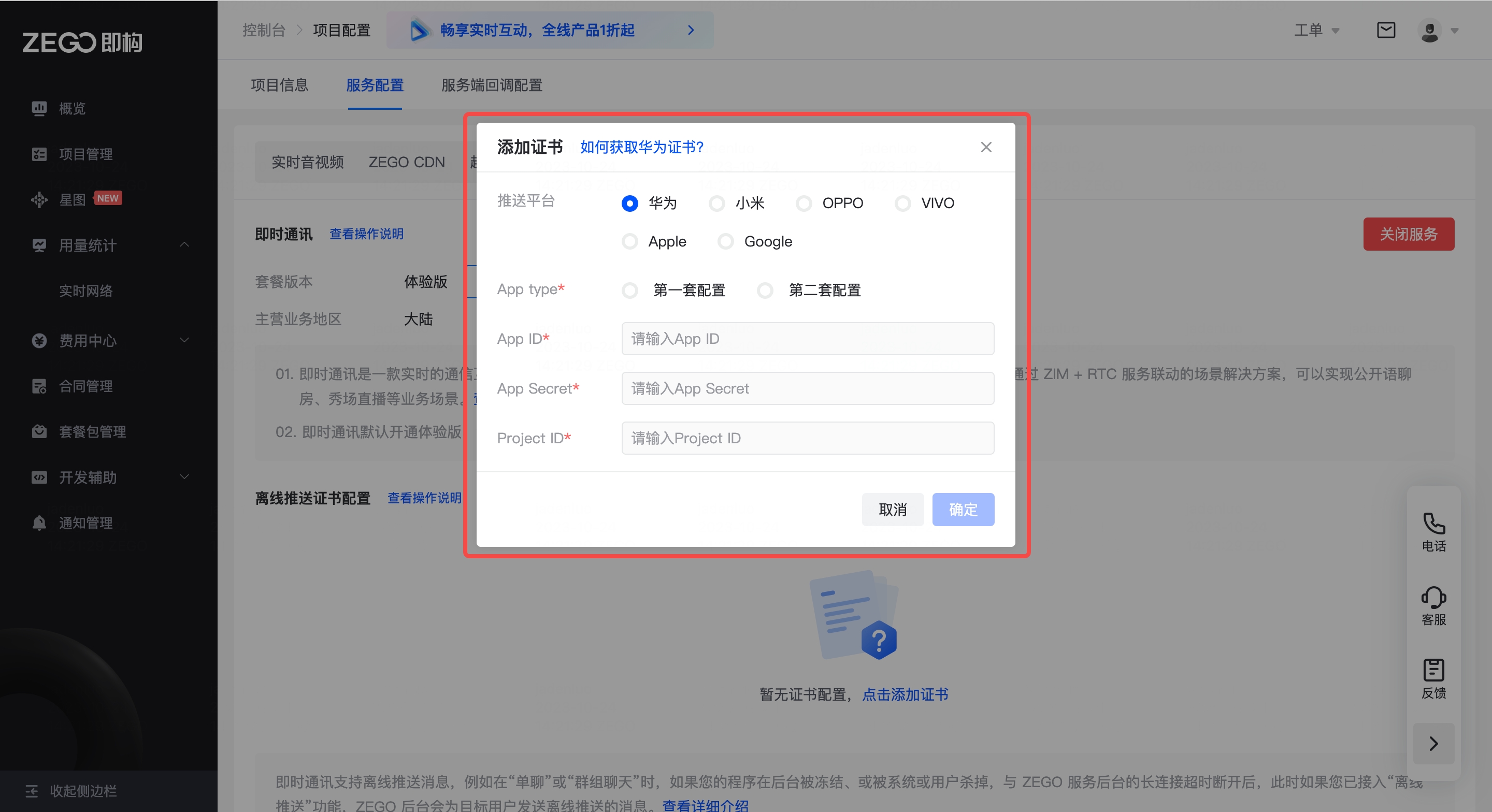The width and height of the screenshot is (1492, 812).
Task: Click the 控制台 breadcrumb link
Action: 264,30
